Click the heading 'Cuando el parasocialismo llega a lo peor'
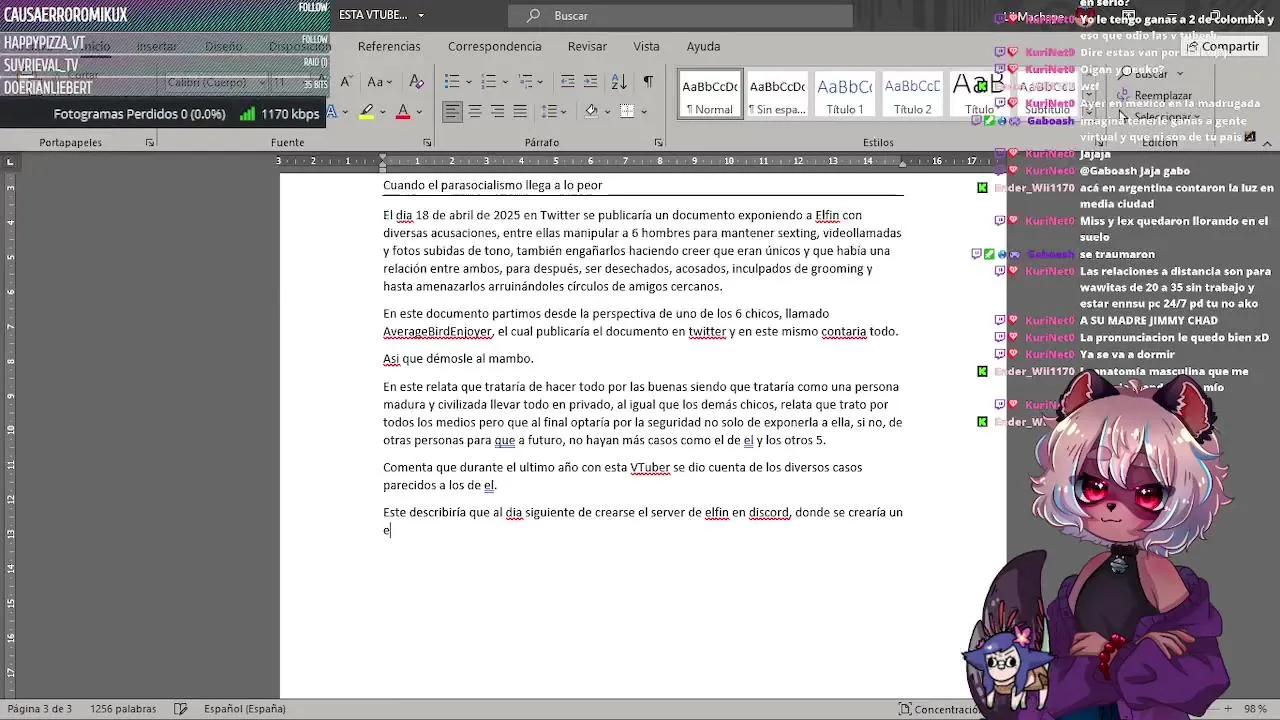 492,185
